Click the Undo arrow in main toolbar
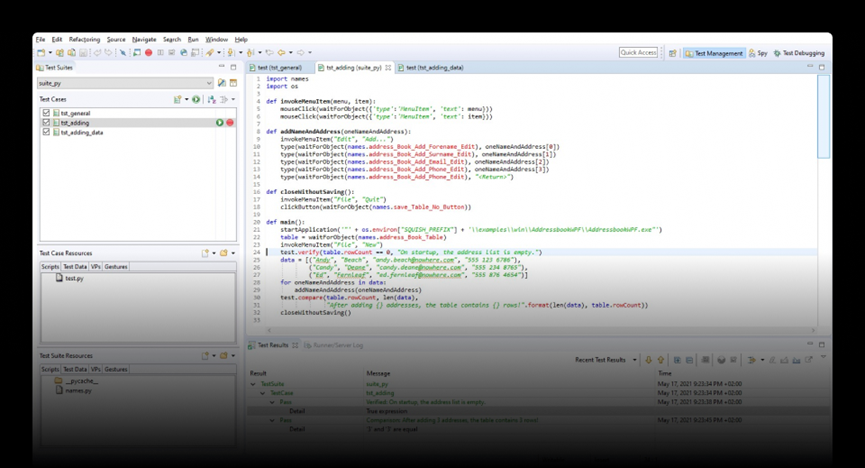Screen dimensions: 865x468 point(97,53)
